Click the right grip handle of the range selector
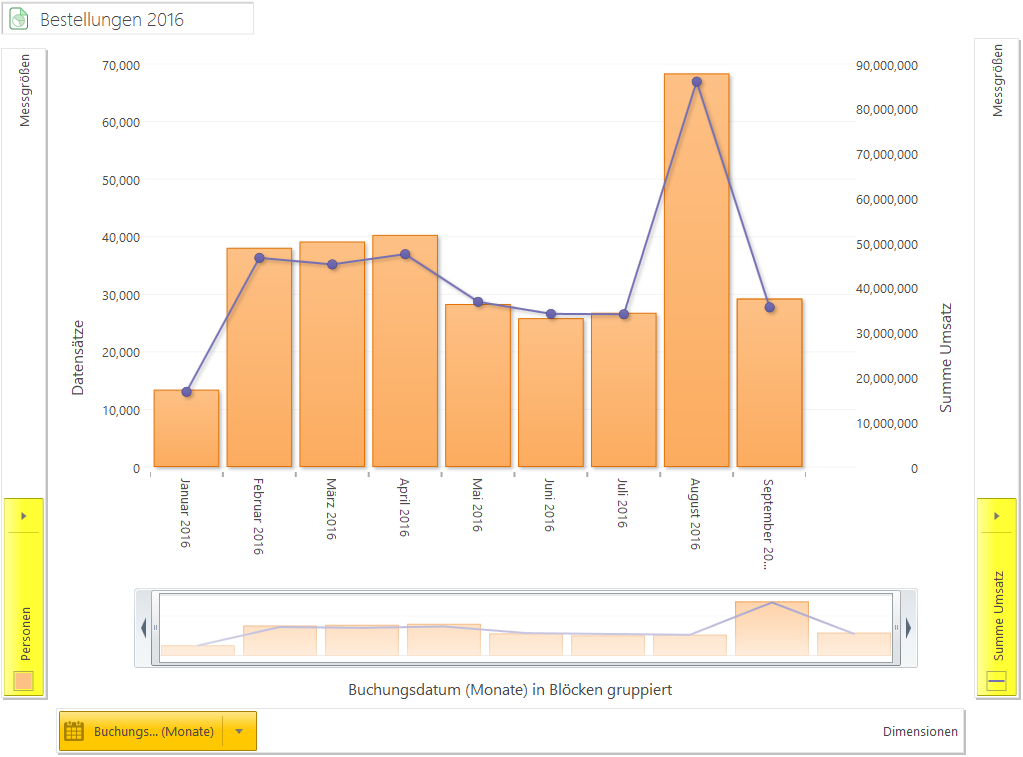The height and width of the screenshot is (757, 1023). click(x=896, y=628)
